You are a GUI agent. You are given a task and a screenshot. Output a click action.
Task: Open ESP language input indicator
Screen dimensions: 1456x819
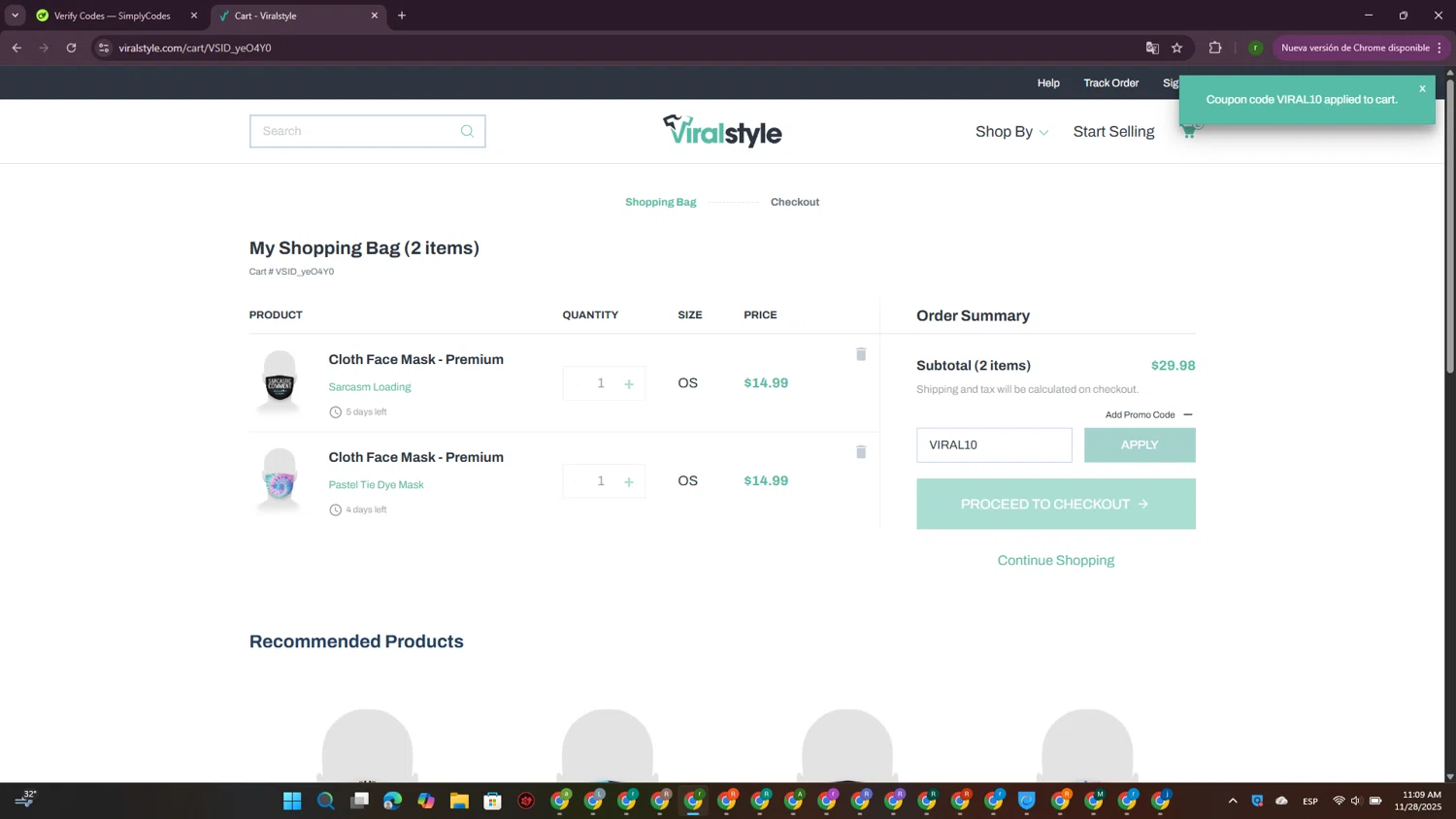tap(1310, 801)
